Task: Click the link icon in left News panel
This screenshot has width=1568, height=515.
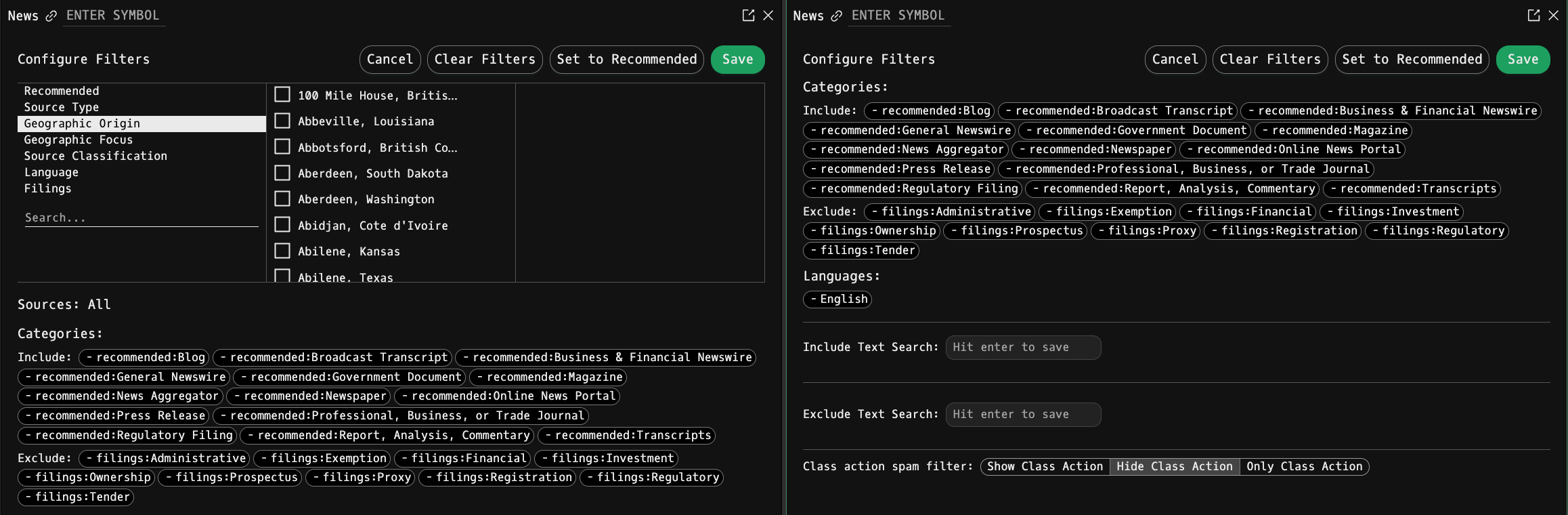Action: click(x=51, y=16)
